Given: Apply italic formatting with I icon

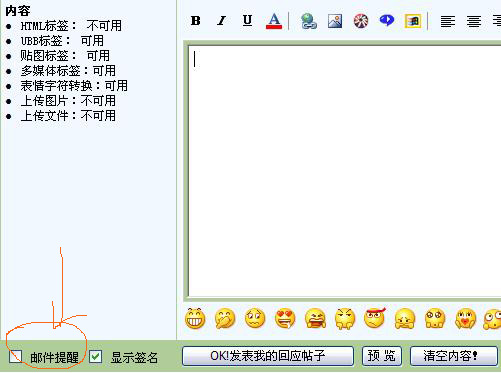Looking at the screenshot, I should coord(221,21).
